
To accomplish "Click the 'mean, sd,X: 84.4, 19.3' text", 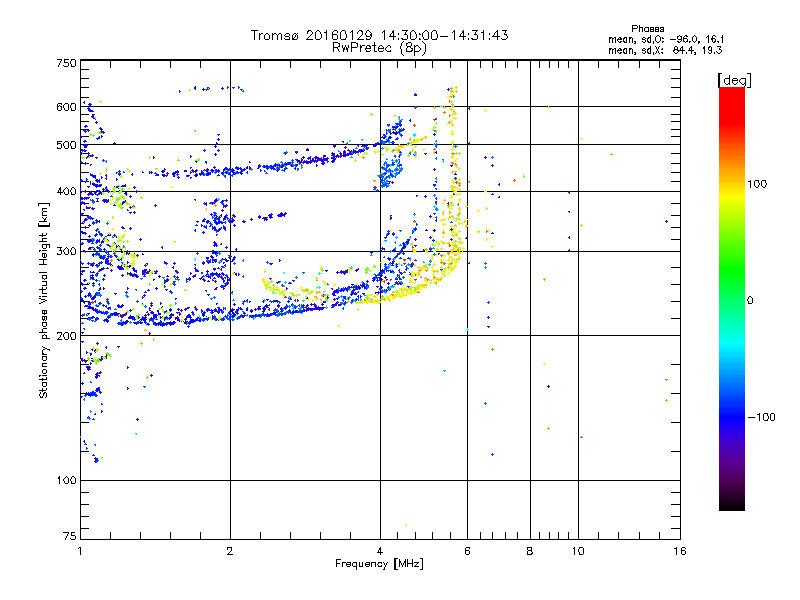I will [665, 50].
